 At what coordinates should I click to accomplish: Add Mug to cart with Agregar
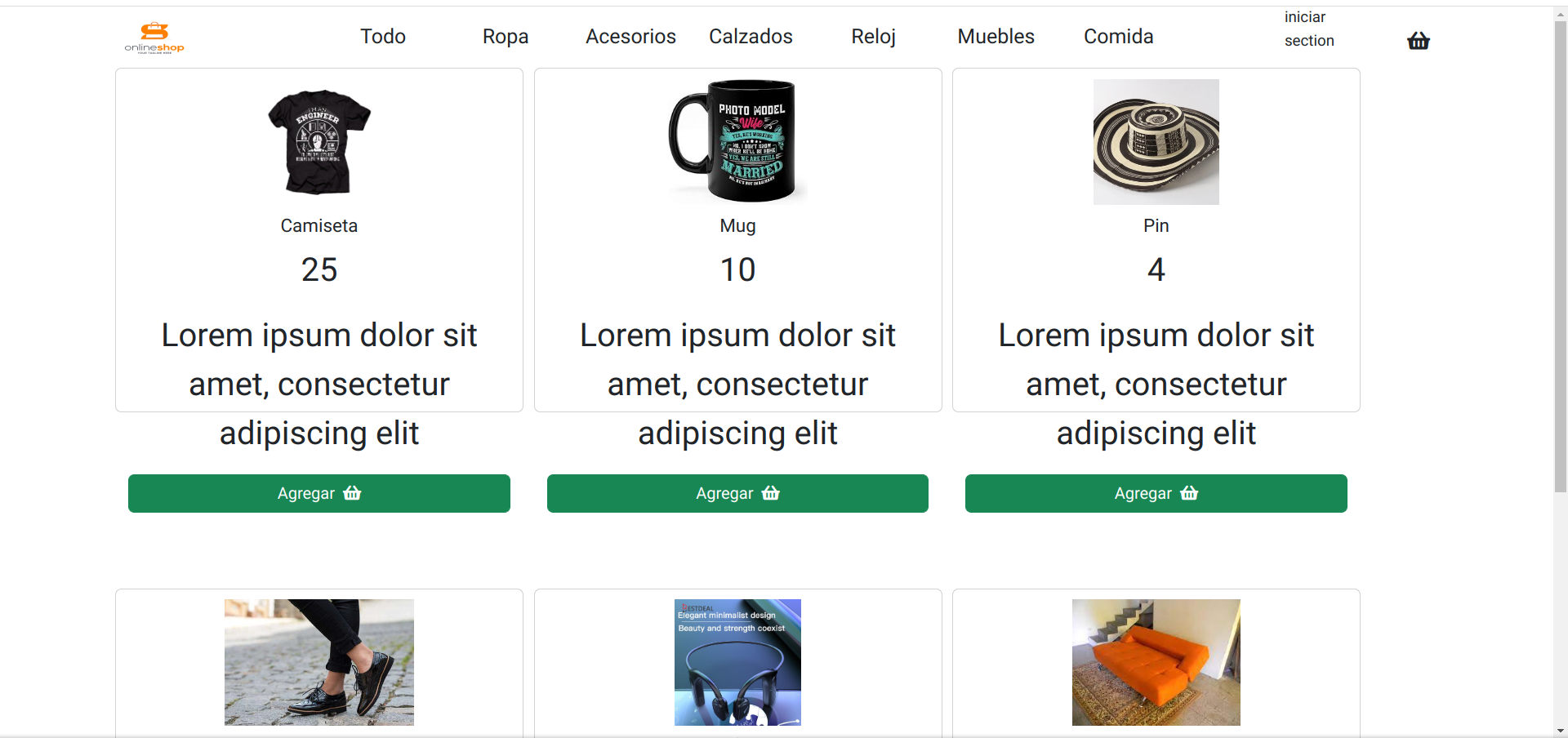[x=737, y=493]
